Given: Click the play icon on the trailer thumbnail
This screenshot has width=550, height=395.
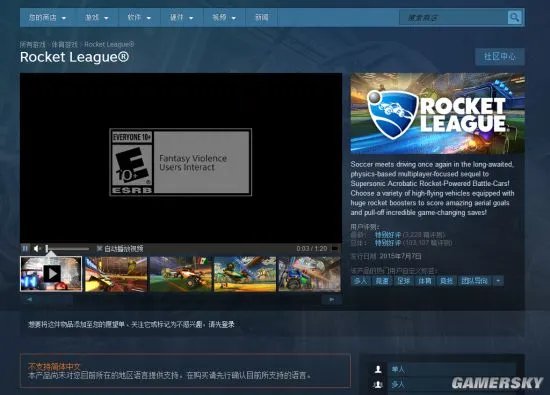Looking at the screenshot, I should click(x=52, y=274).
